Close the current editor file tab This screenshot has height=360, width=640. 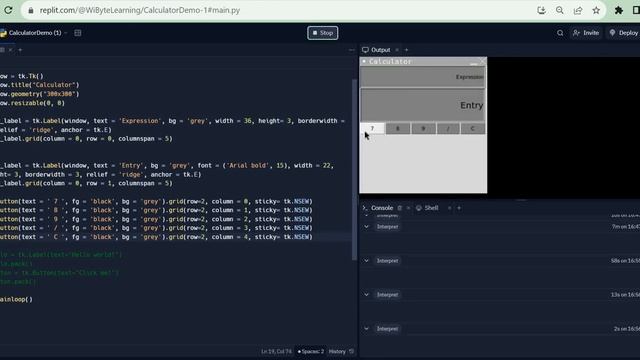11,50
